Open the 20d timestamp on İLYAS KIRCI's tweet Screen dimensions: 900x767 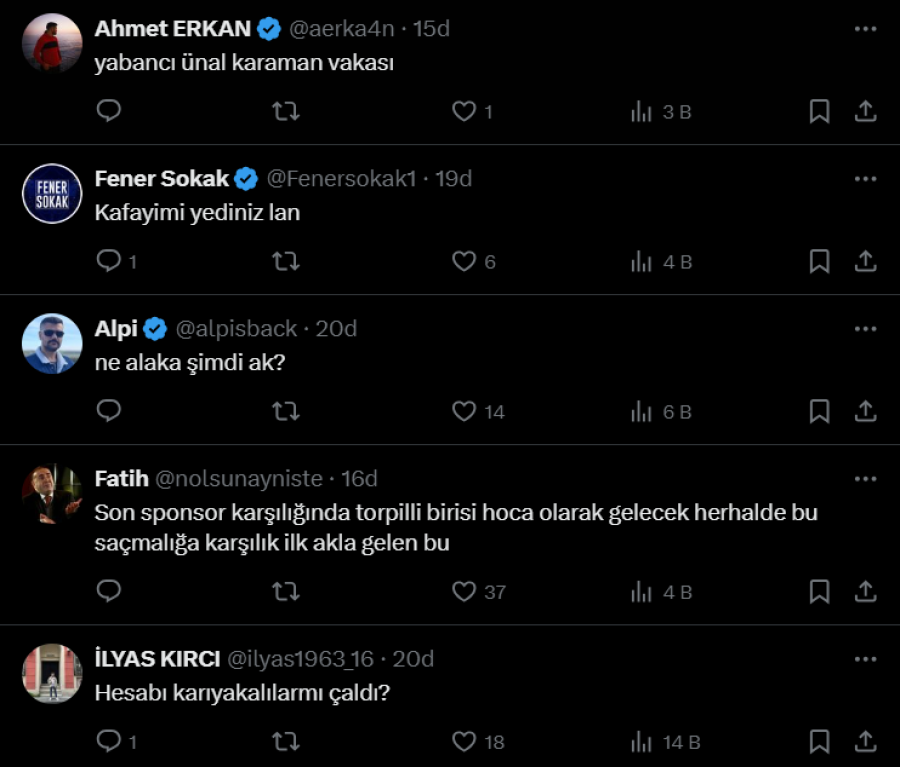pyautogui.click(x=413, y=658)
